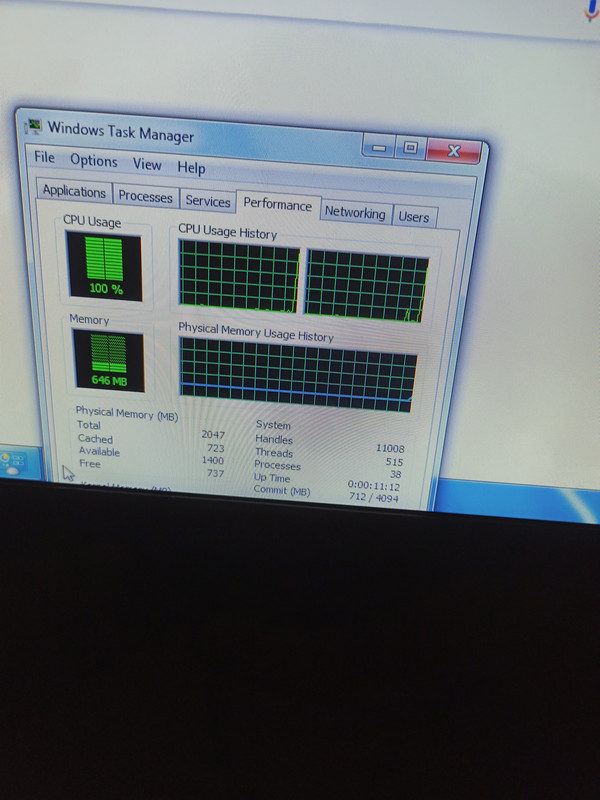Open the Help menu
600x800 pixels.
tap(191, 167)
